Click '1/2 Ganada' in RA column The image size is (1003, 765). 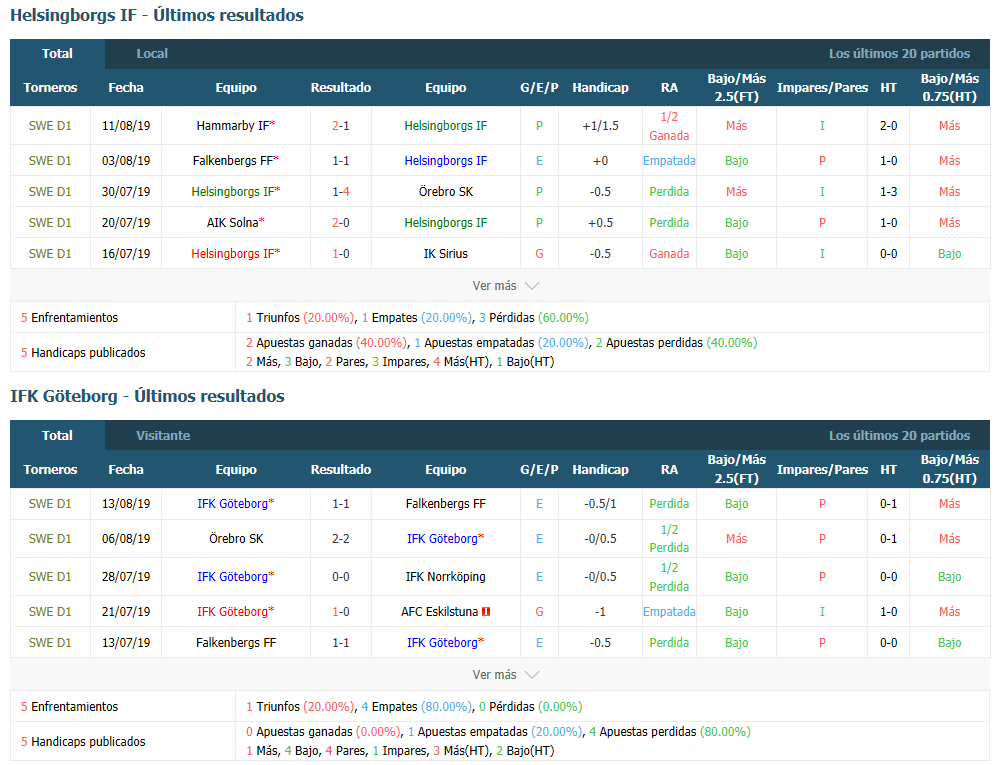pos(669,126)
